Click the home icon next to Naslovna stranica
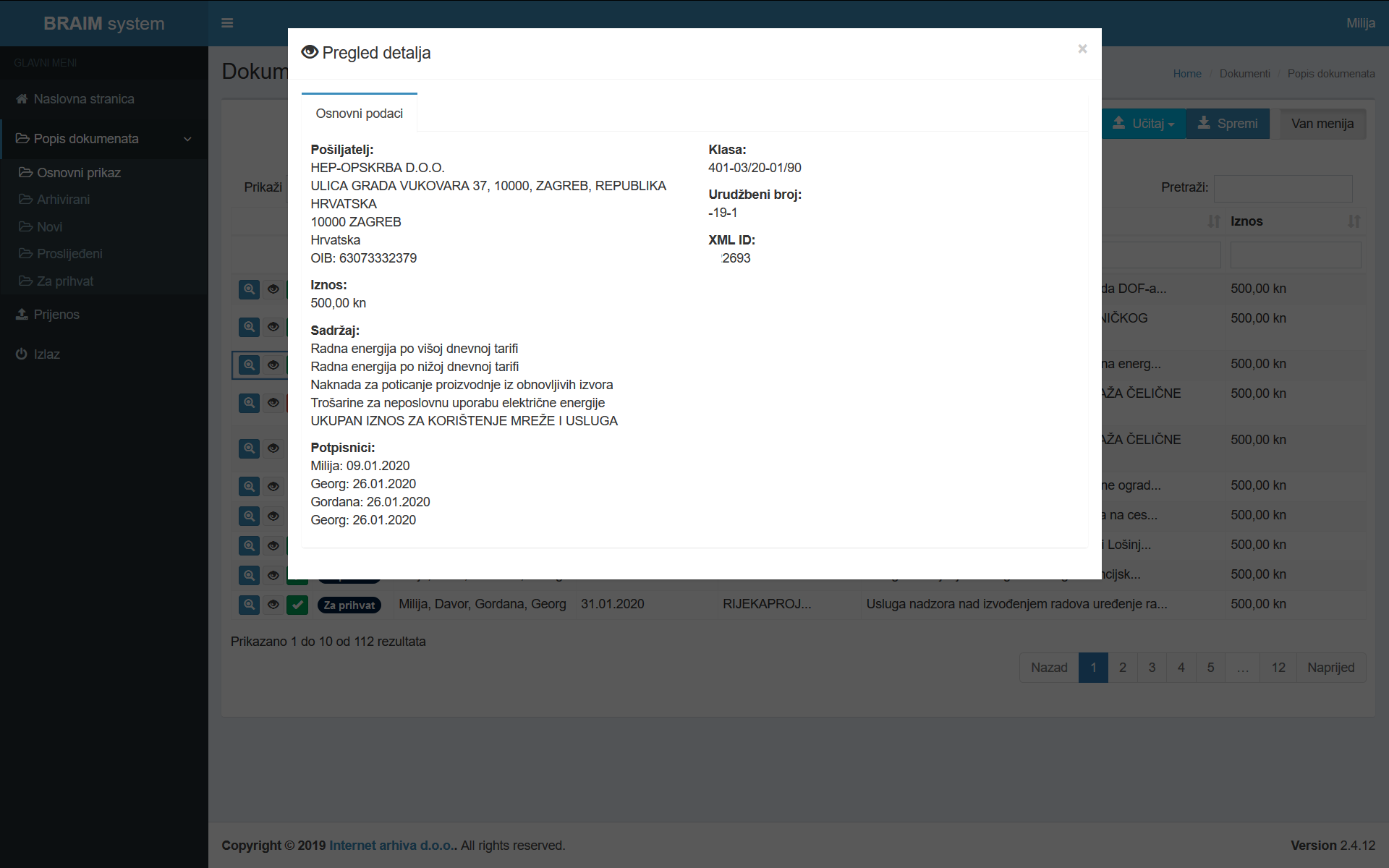 point(22,99)
